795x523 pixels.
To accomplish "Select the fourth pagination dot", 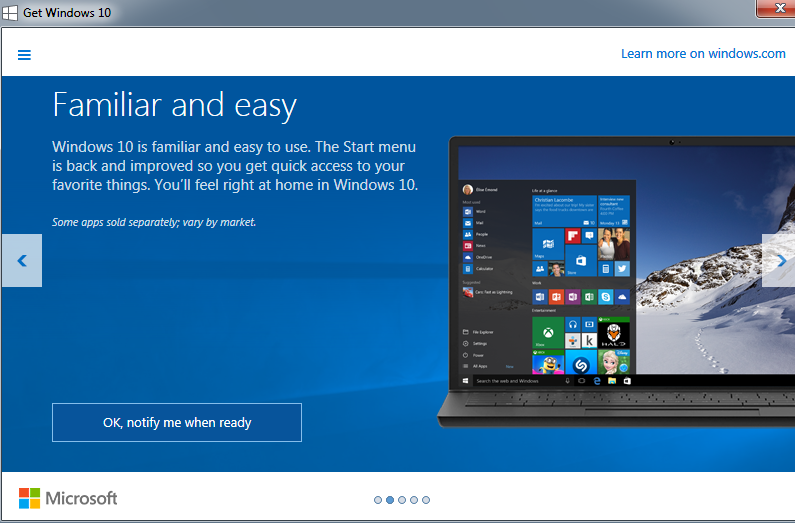I will pos(414,499).
